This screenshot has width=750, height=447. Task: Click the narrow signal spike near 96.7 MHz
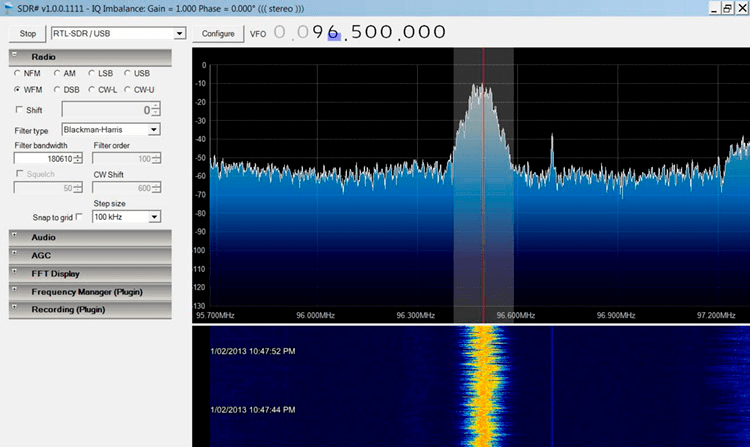pos(552,151)
